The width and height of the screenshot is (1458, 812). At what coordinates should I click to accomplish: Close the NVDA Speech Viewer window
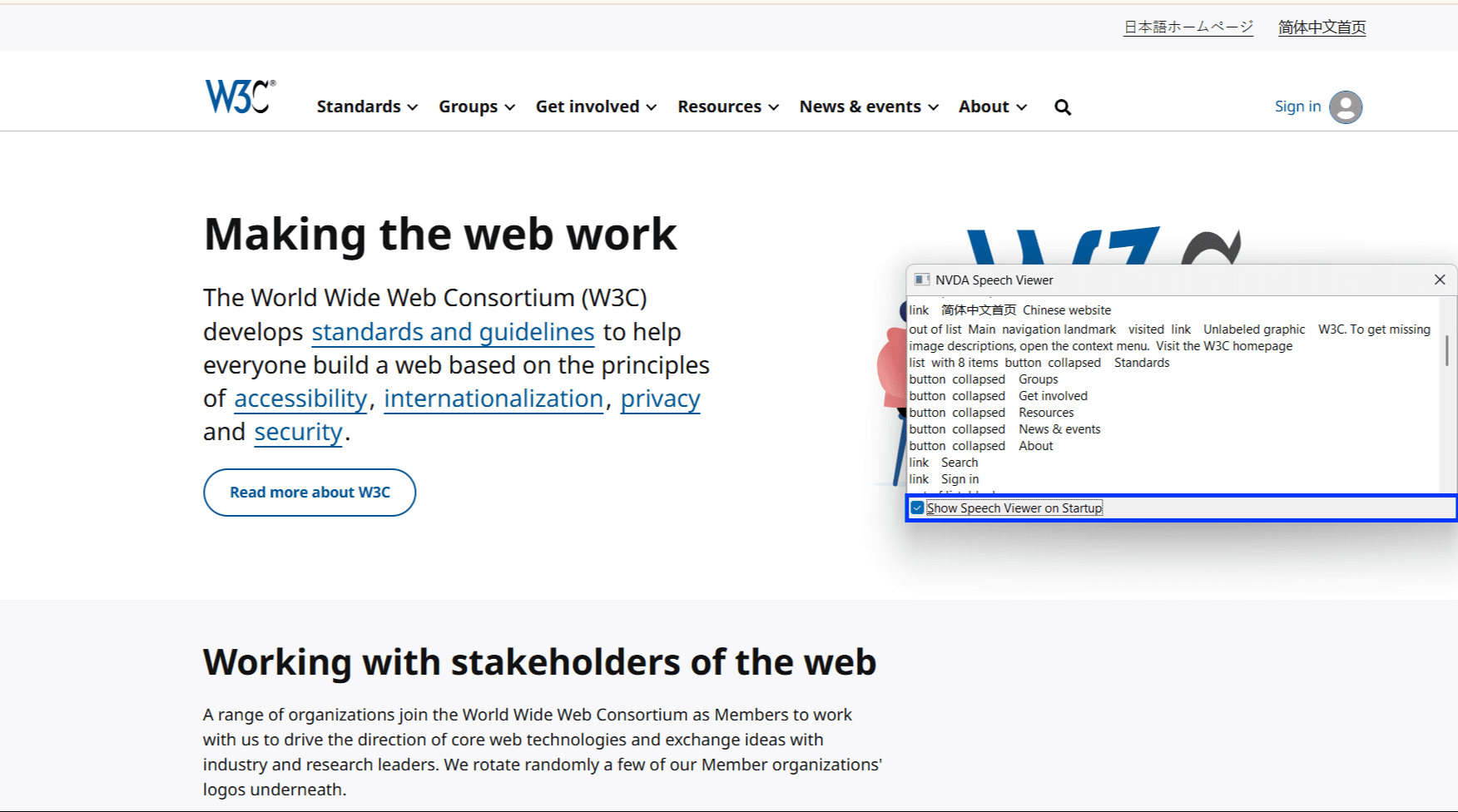pos(1440,280)
